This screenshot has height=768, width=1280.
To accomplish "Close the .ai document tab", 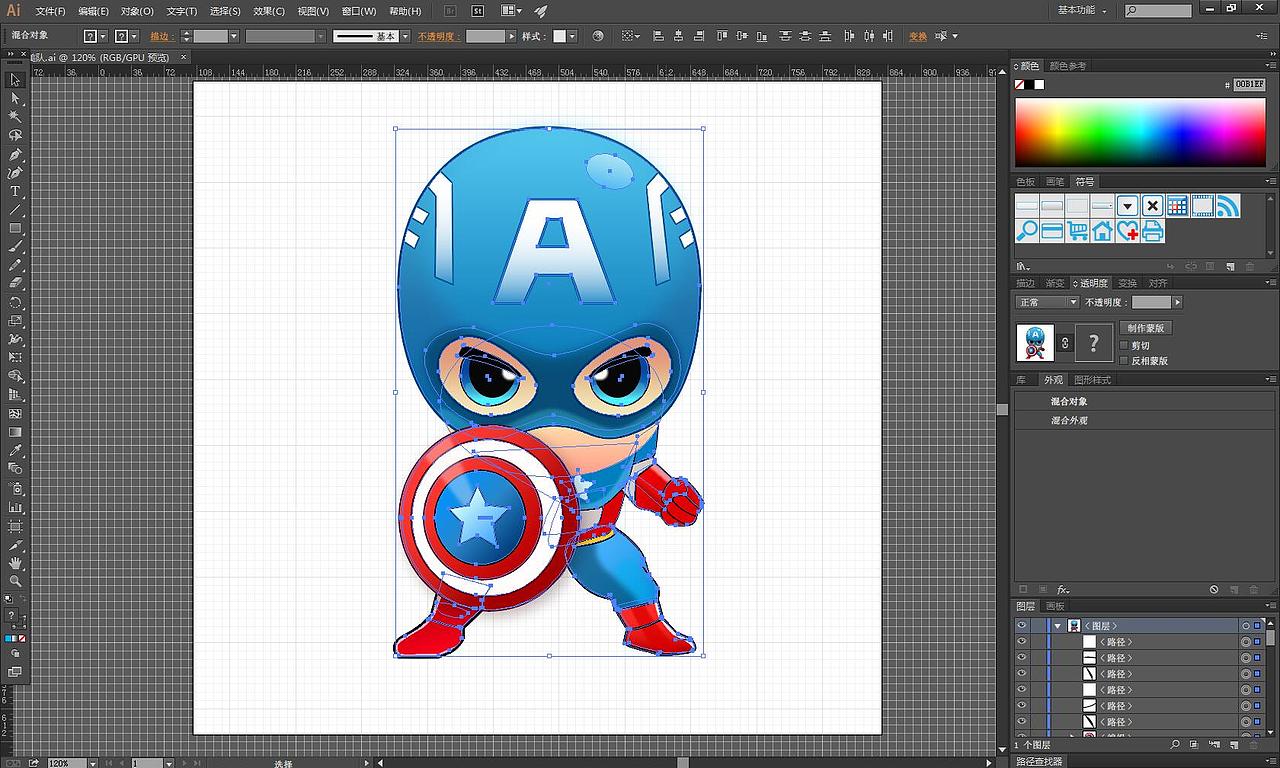I will 186,57.
